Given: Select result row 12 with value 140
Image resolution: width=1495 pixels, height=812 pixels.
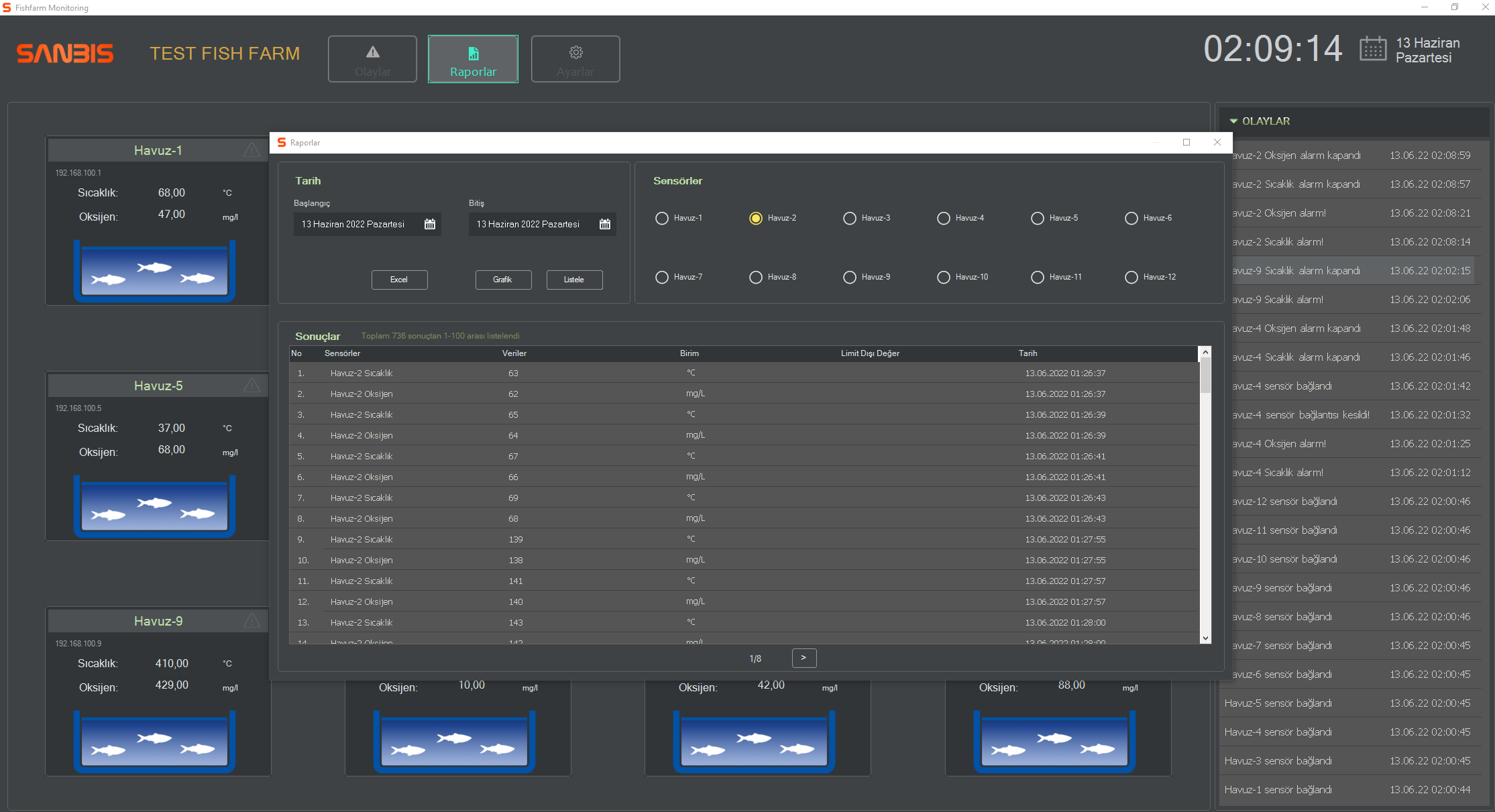Looking at the screenshot, I should 743,601.
